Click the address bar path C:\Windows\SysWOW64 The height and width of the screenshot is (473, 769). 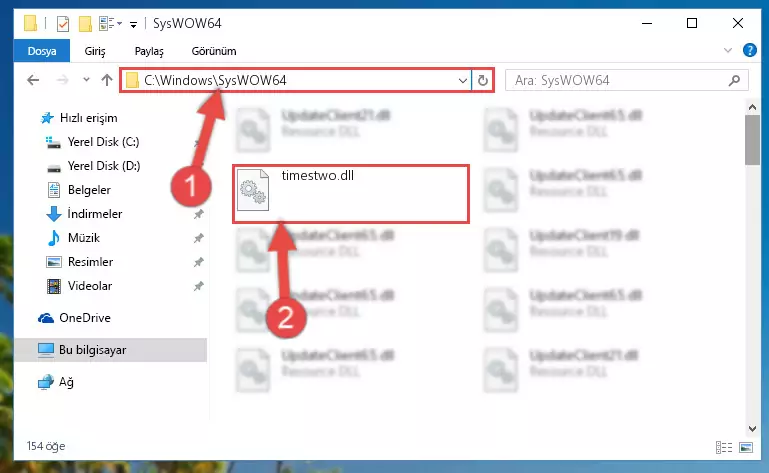(215, 80)
